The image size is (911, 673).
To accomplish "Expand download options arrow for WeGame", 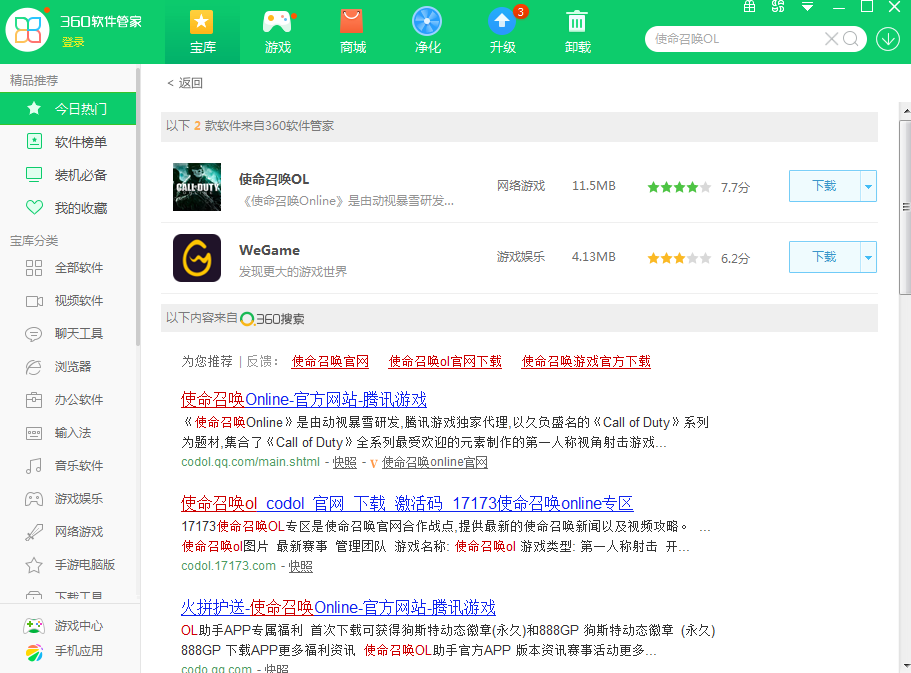I will tap(868, 257).
